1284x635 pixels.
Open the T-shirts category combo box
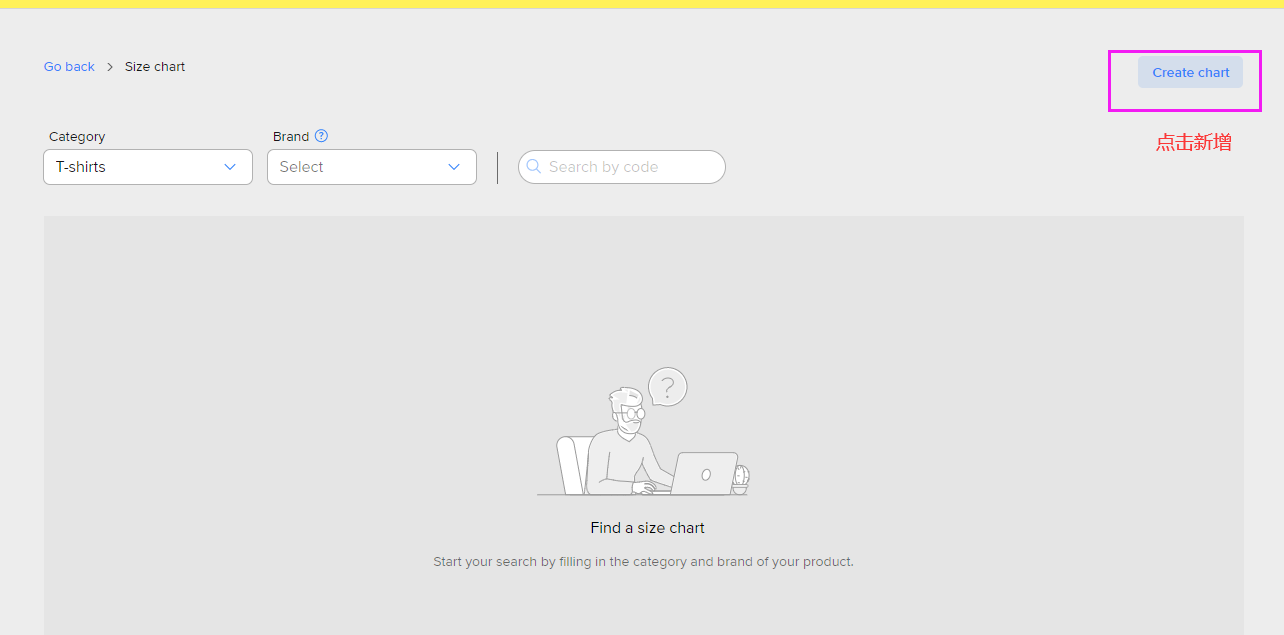click(148, 167)
